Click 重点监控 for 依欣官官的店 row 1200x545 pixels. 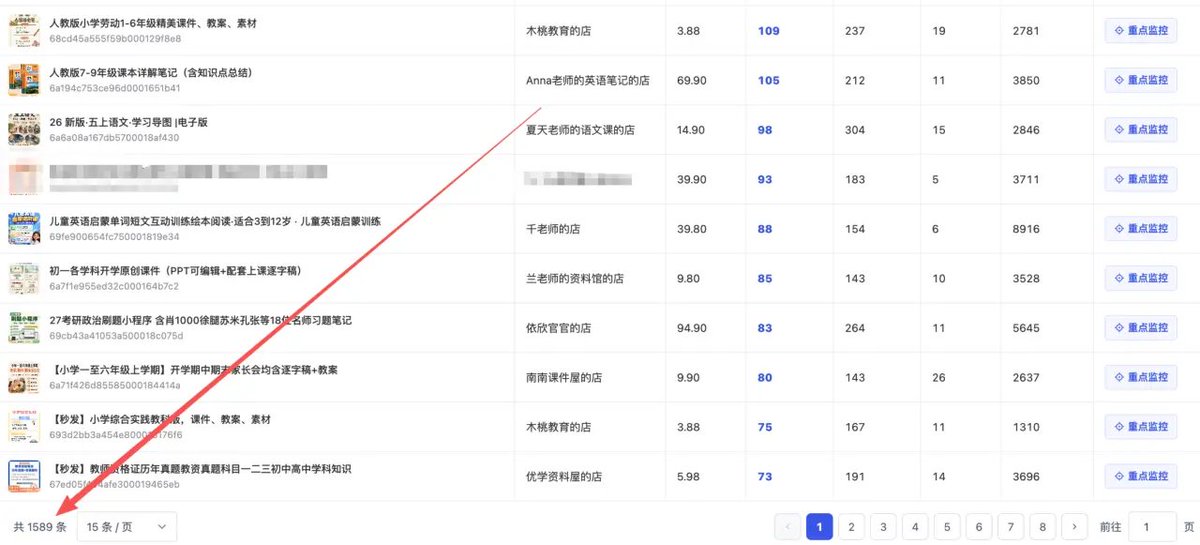[1140, 328]
